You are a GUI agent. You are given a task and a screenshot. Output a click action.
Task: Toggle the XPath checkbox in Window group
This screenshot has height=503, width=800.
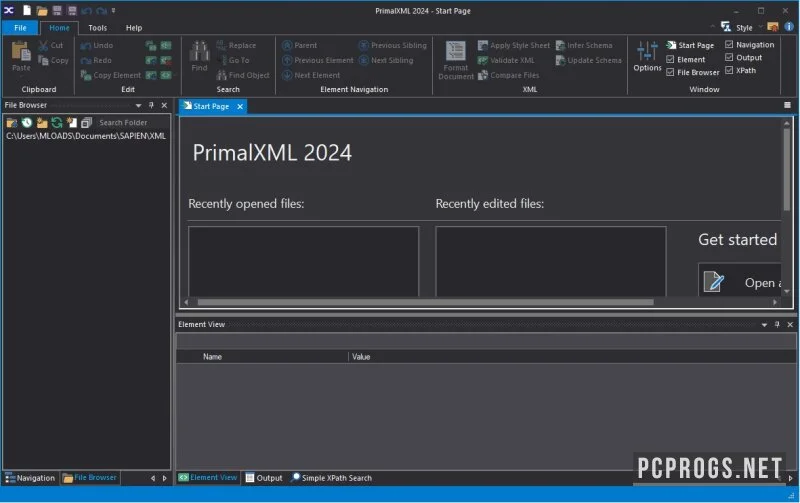(729, 70)
